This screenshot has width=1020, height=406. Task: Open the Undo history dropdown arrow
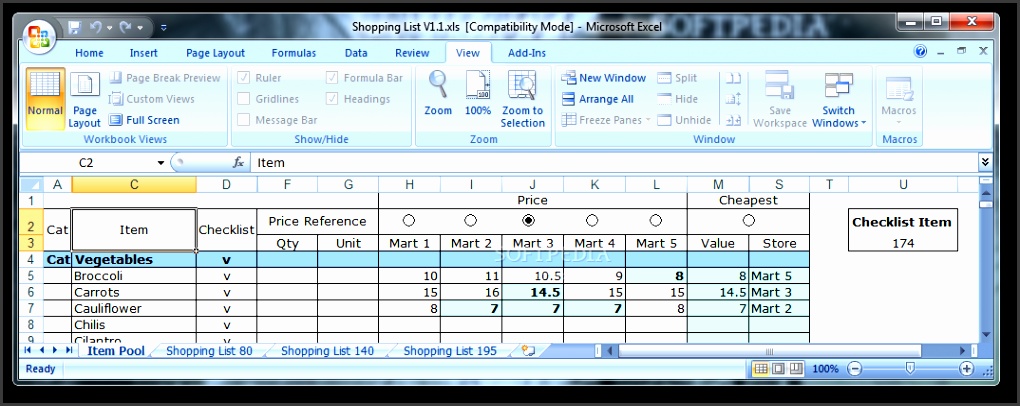coord(110,28)
